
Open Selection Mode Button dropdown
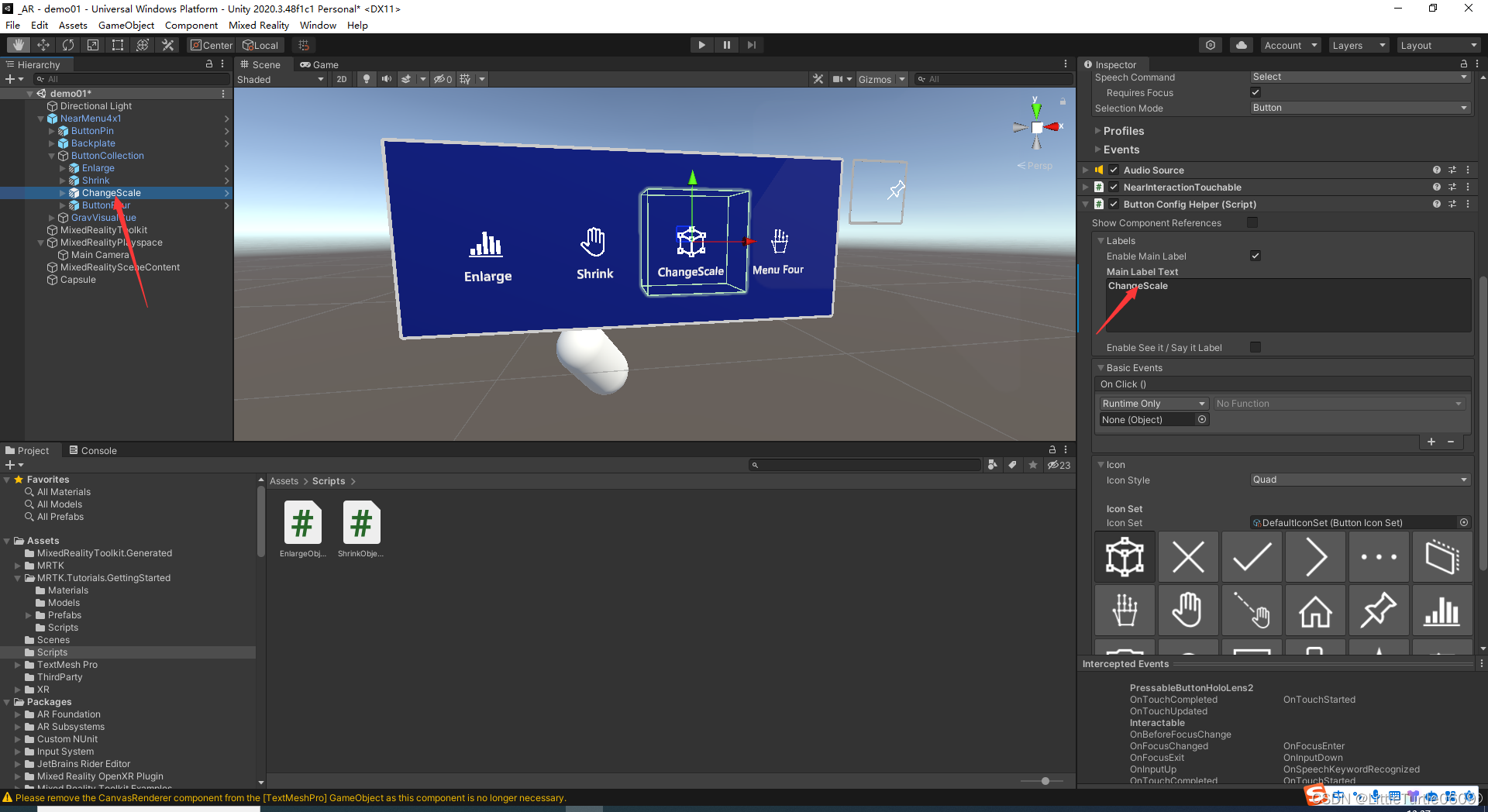point(1360,108)
